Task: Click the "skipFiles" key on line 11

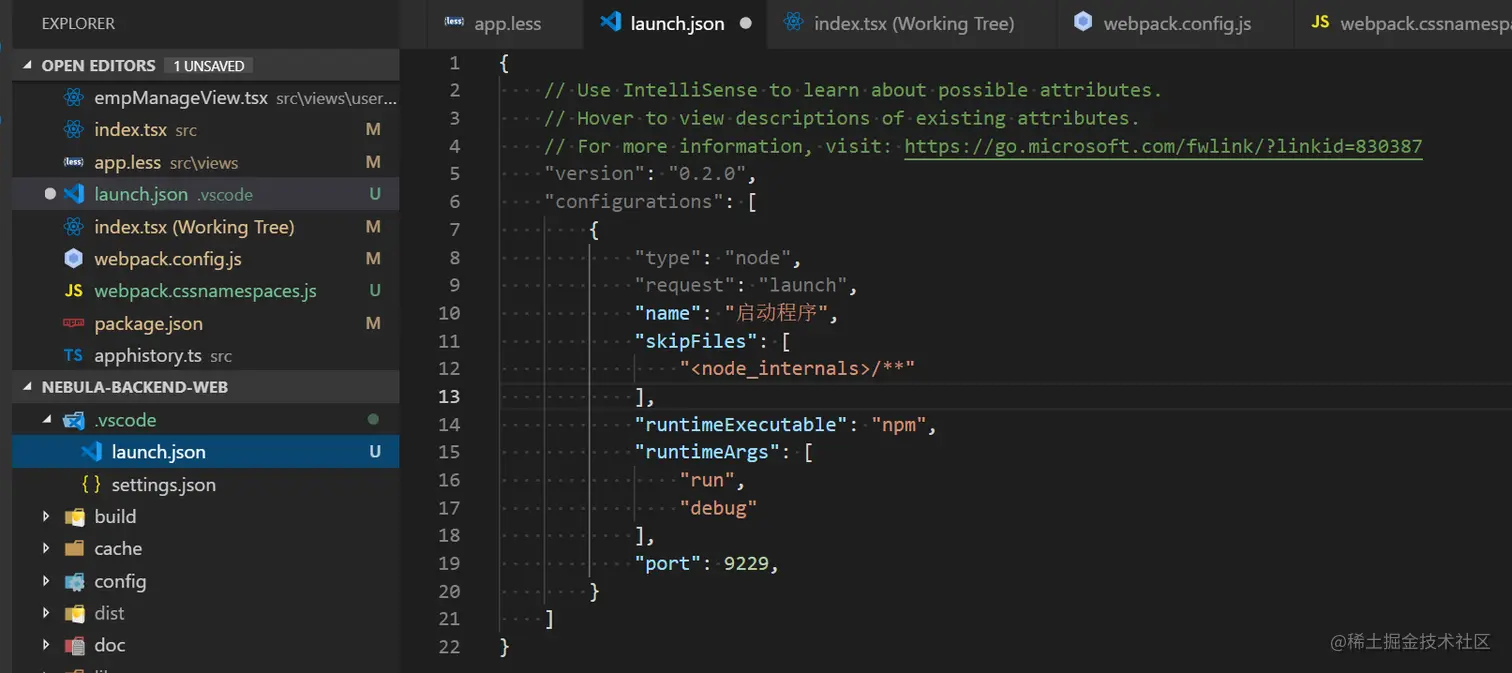Action: [x=696, y=341]
